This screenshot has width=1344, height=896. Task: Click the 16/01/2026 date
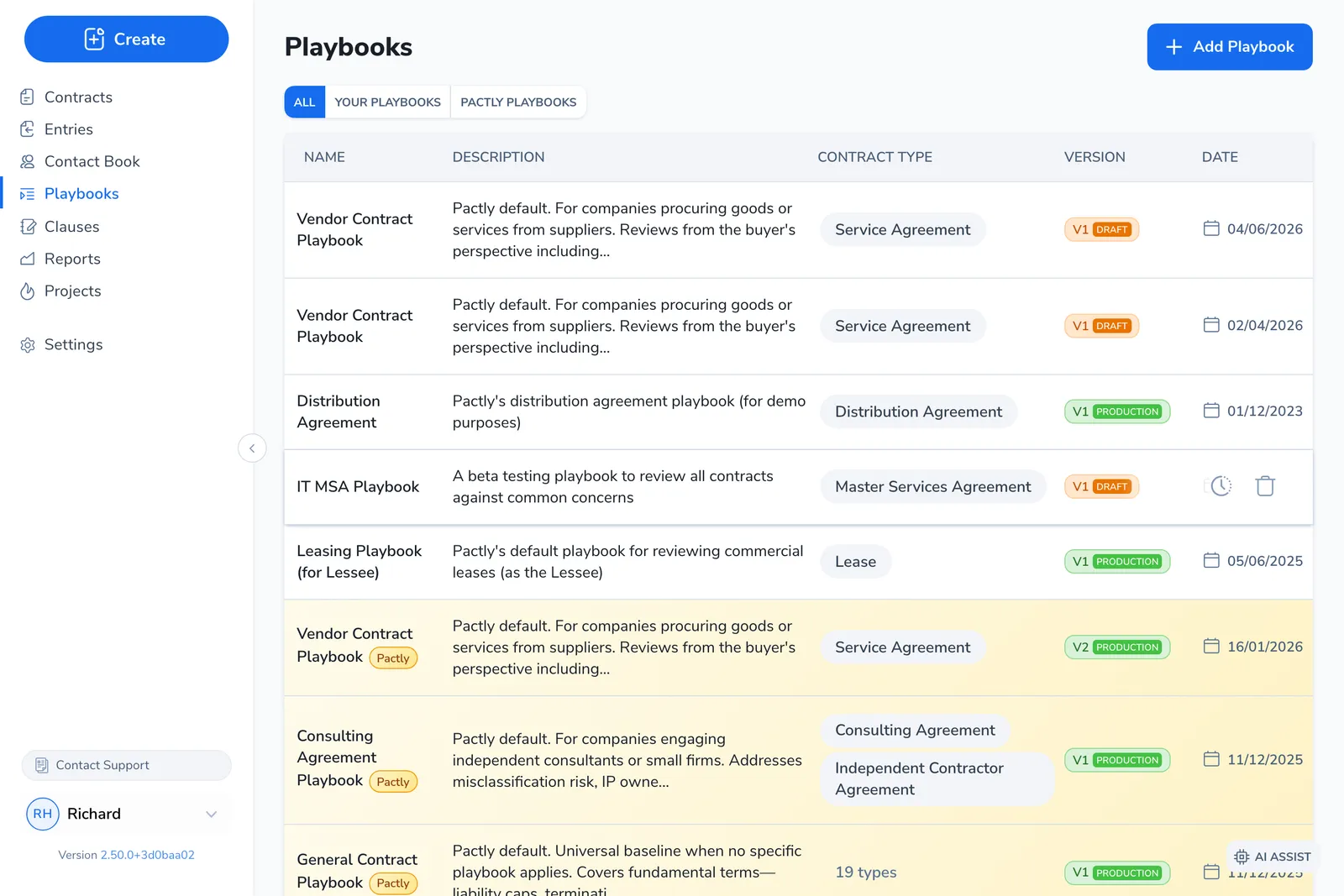click(1264, 647)
